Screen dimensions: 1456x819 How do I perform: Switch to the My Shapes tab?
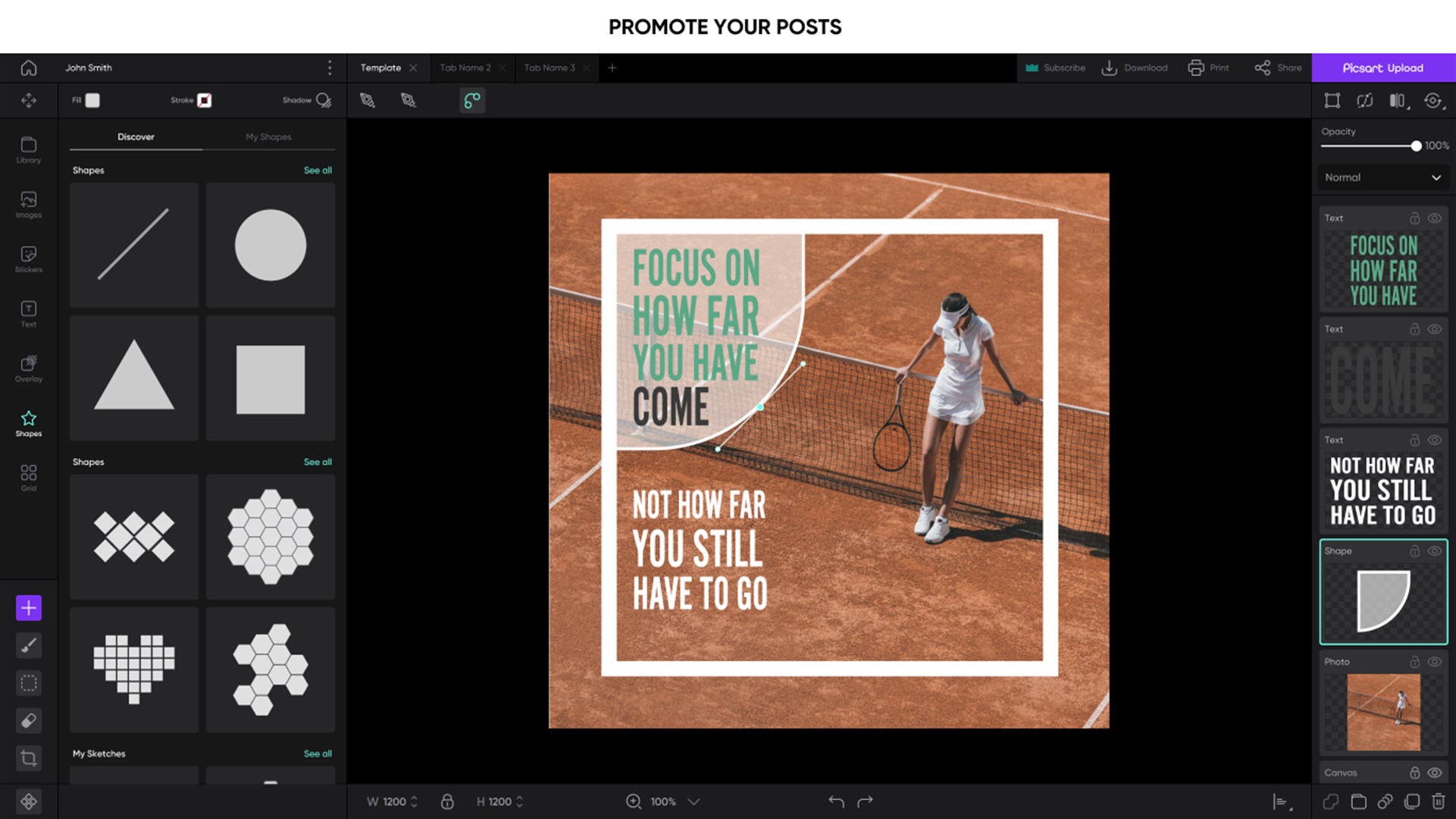268,136
